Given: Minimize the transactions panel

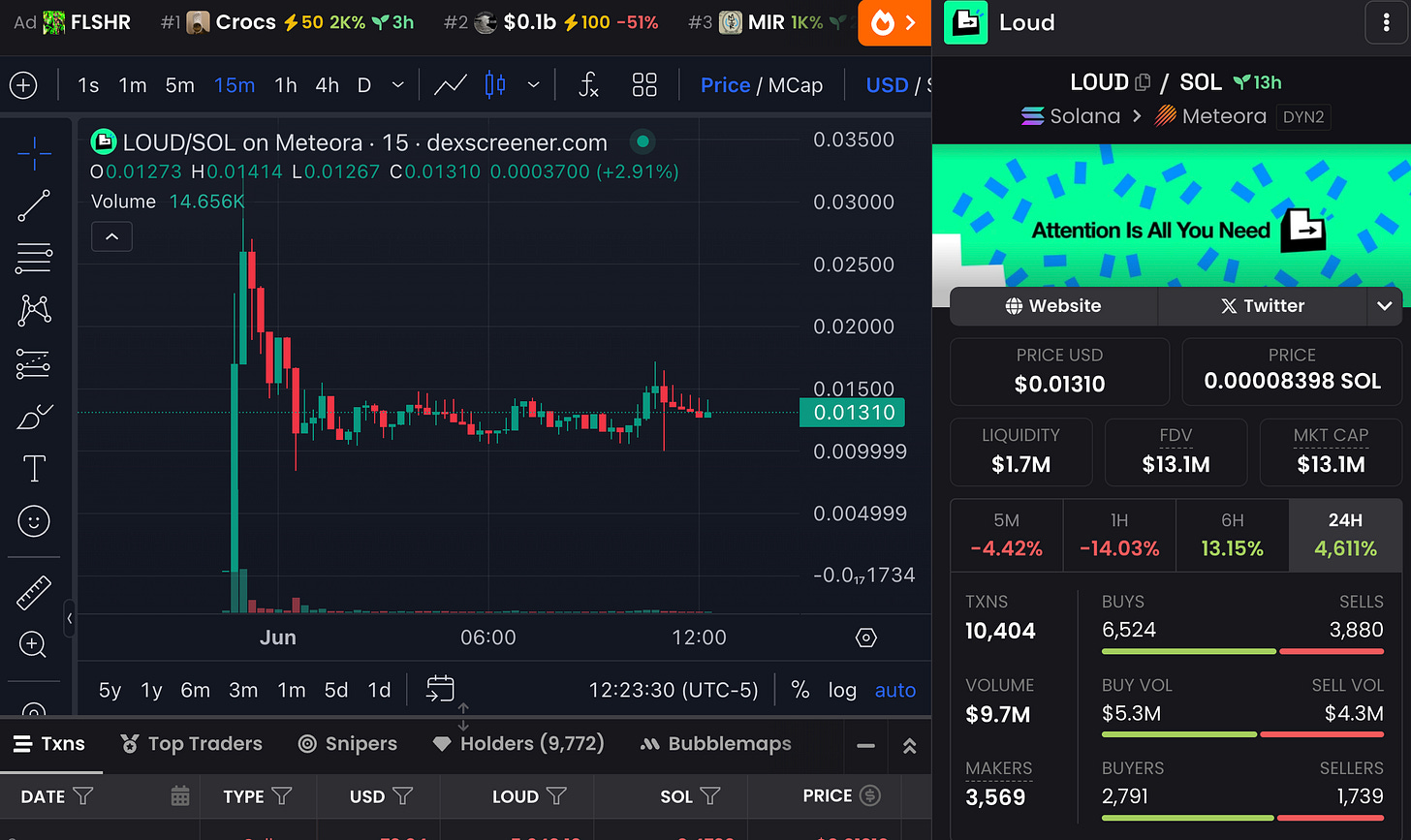Looking at the screenshot, I should (x=866, y=745).
